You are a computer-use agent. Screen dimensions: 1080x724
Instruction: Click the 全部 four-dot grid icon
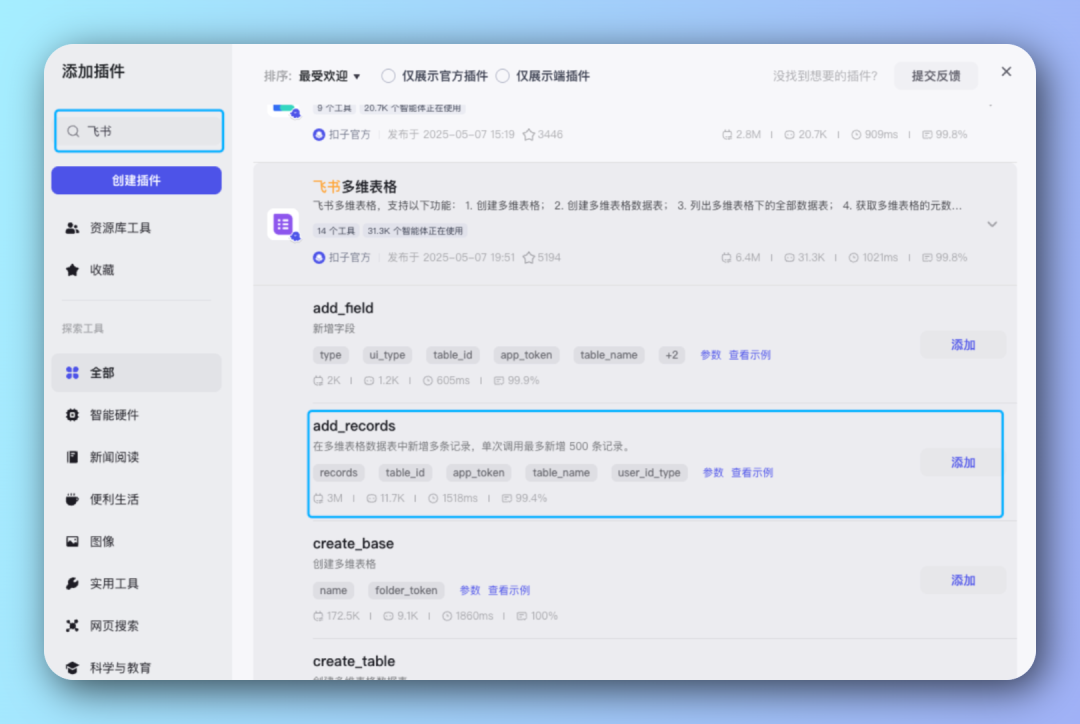tap(72, 373)
